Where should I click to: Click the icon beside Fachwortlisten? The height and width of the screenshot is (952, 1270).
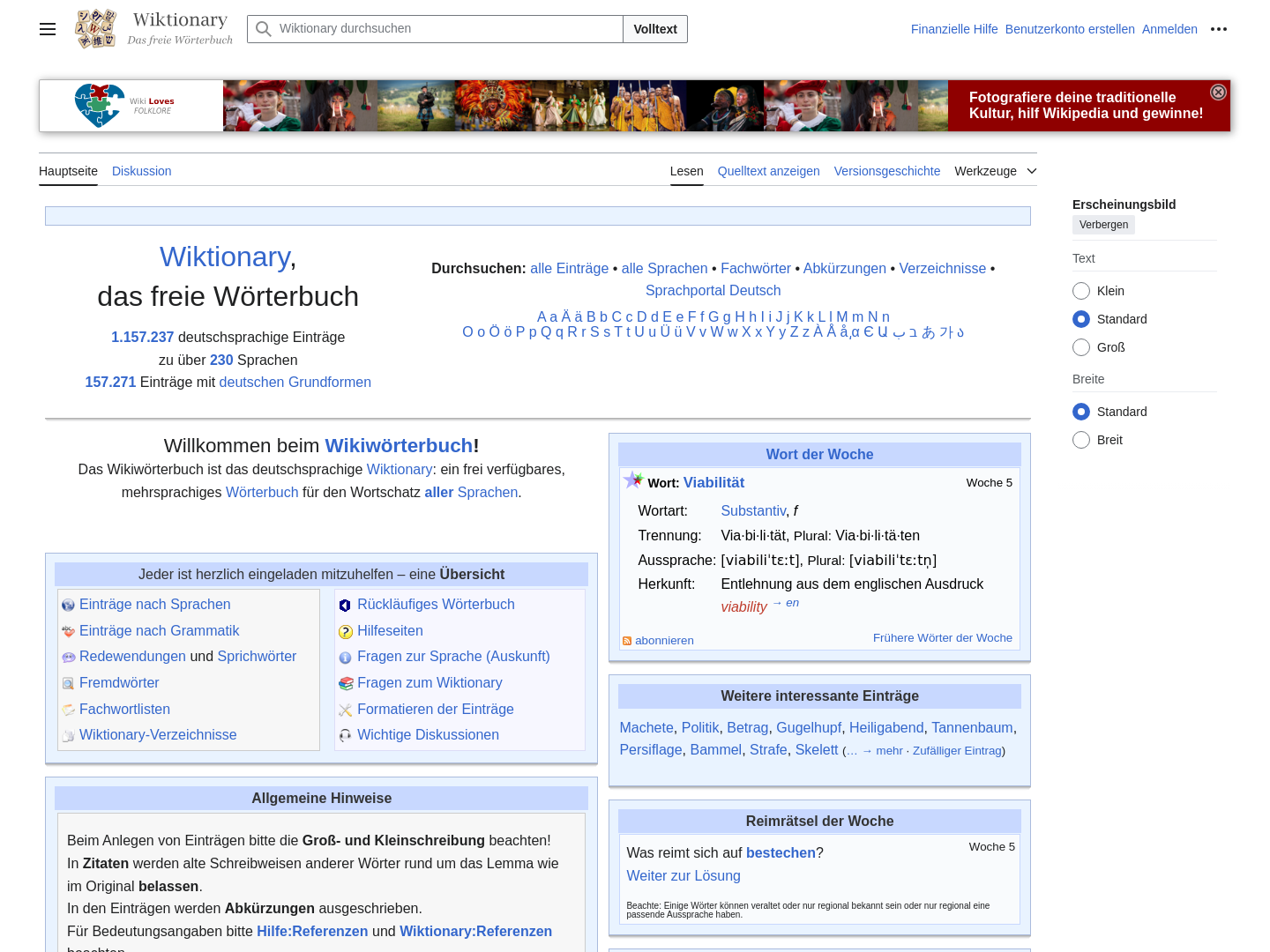pos(68,710)
